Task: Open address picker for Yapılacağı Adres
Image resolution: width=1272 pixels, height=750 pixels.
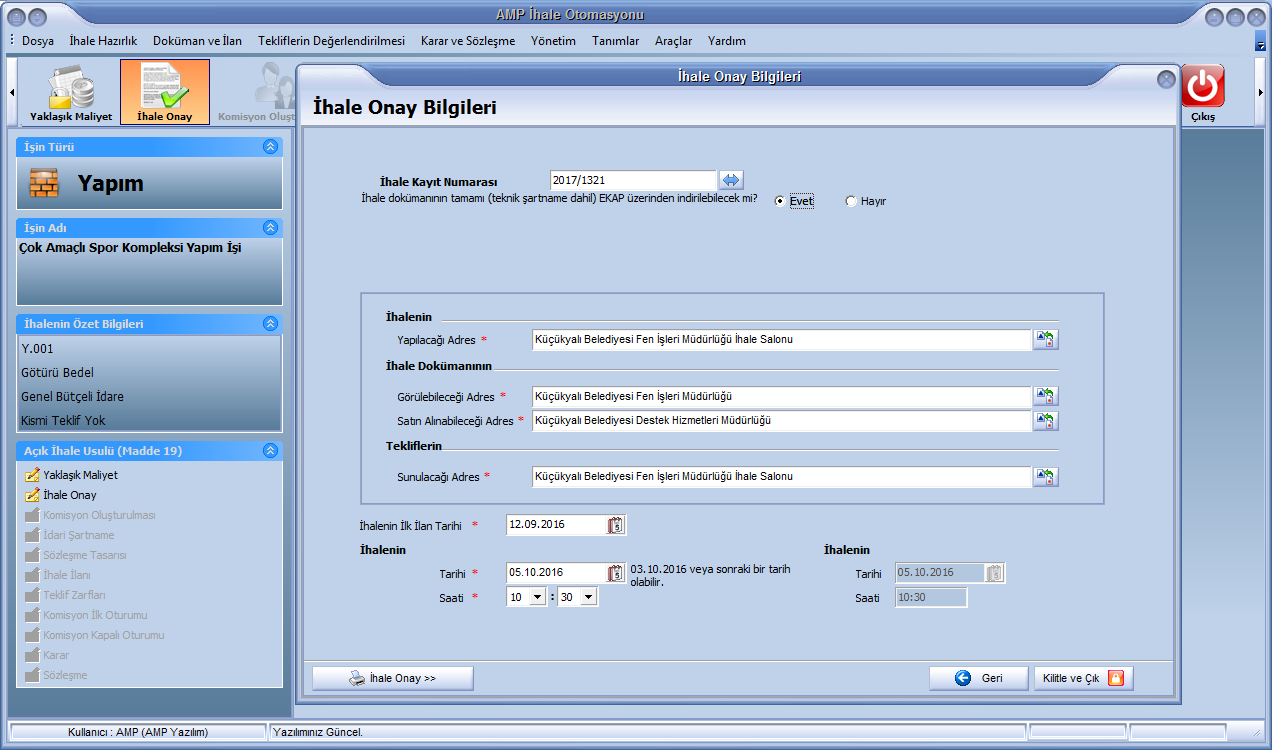Action: 1046,340
